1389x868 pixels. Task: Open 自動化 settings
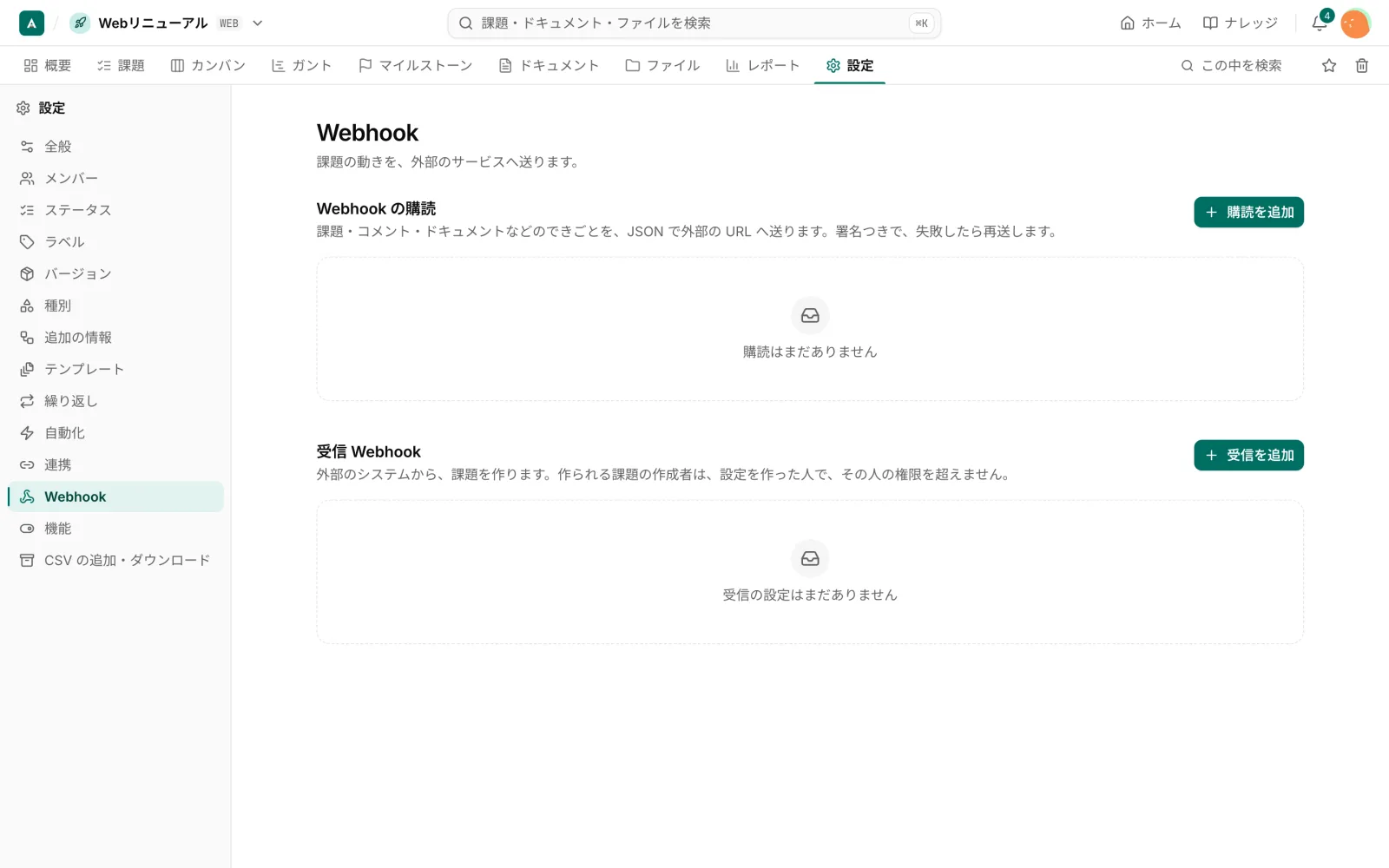pyautogui.click(x=115, y=433)
